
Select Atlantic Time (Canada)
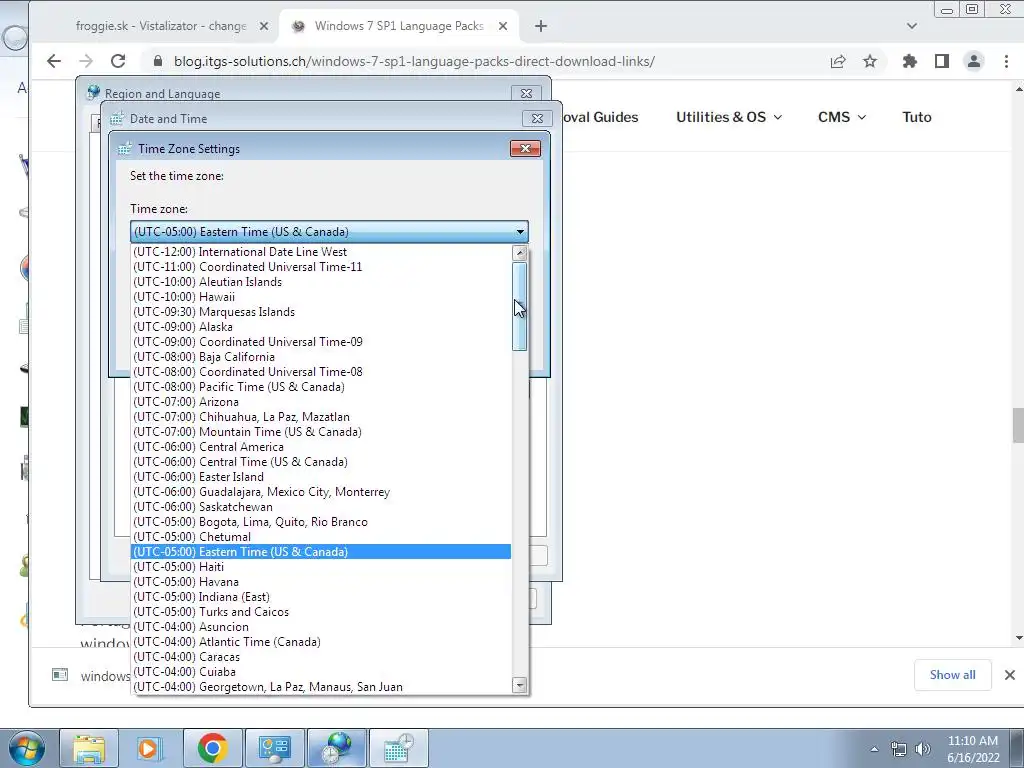point(321,643)
